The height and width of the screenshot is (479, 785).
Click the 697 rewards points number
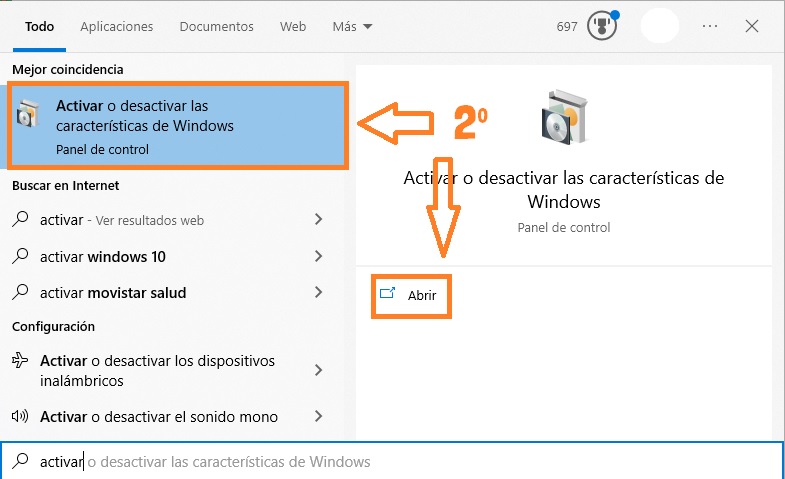point(567,27)
